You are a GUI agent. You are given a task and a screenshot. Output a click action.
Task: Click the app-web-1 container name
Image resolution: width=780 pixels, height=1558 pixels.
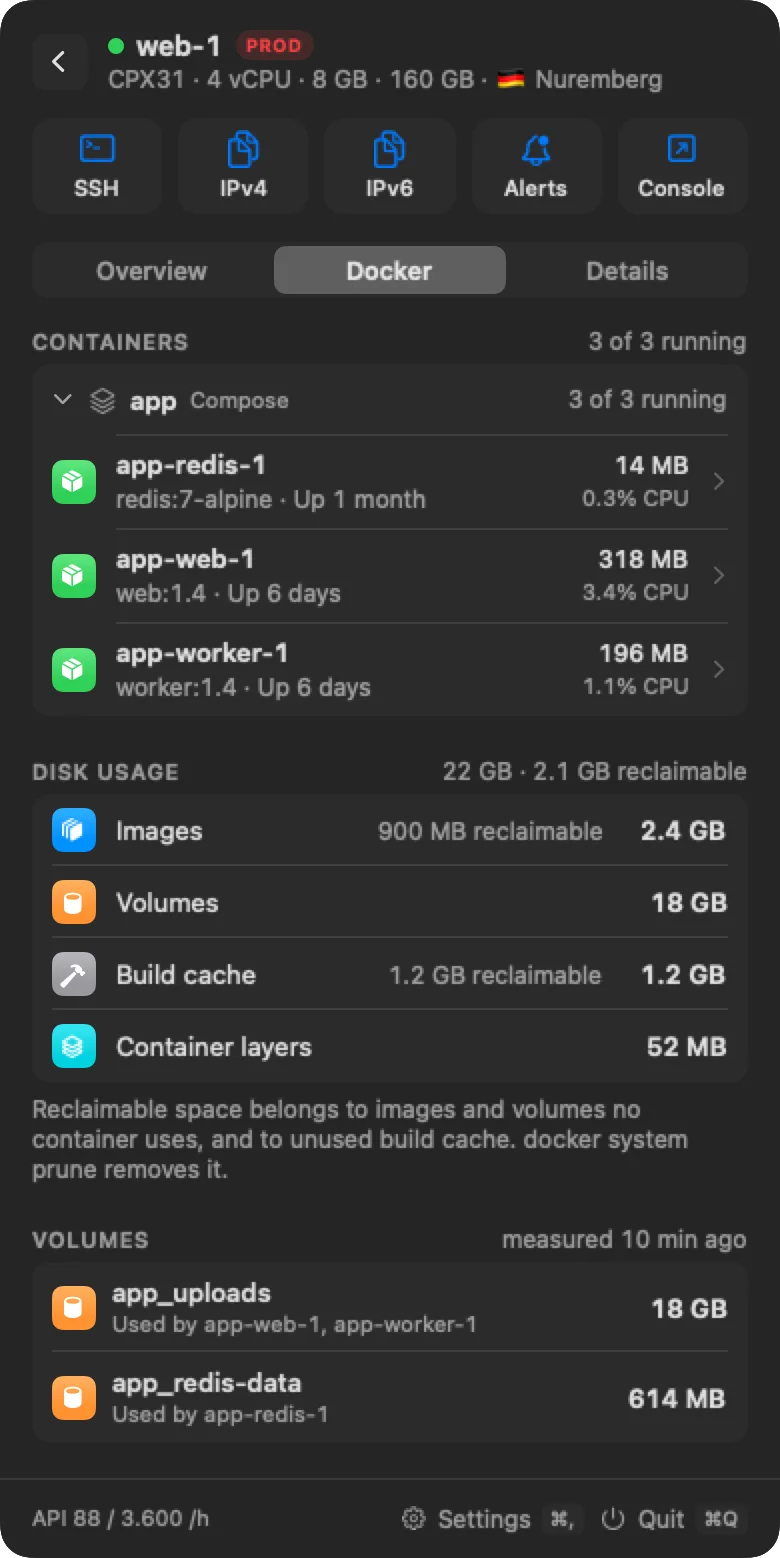point(185,559)
